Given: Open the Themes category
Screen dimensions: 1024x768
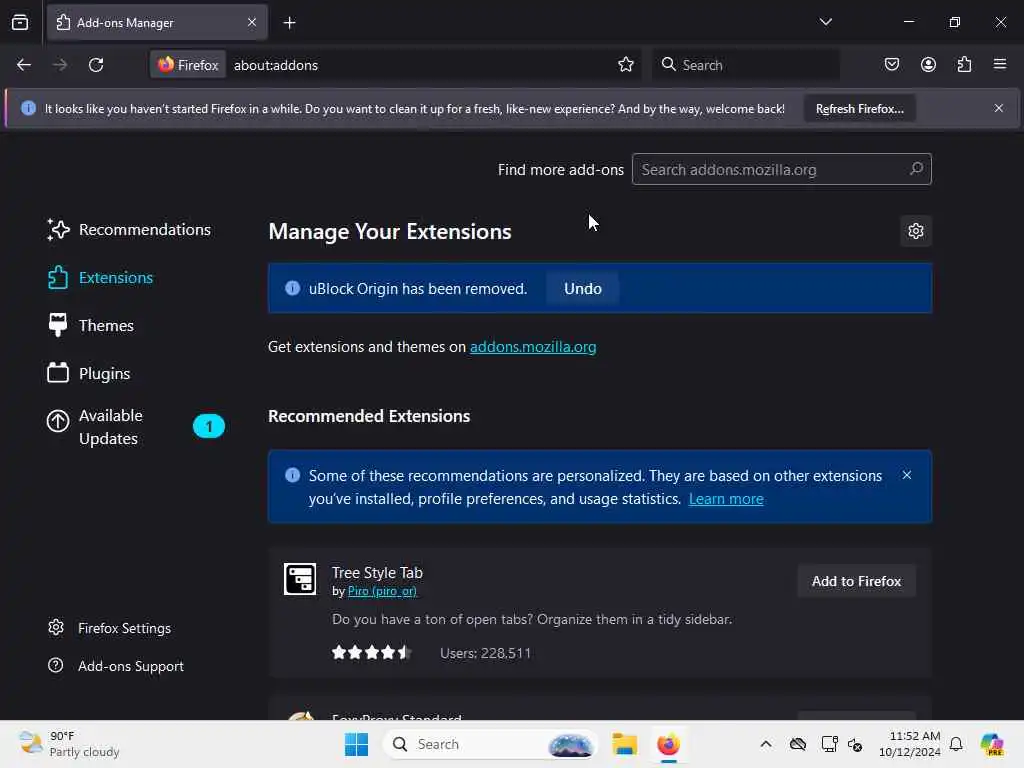Looking at the screenshot, I should (x=90, y=325).
